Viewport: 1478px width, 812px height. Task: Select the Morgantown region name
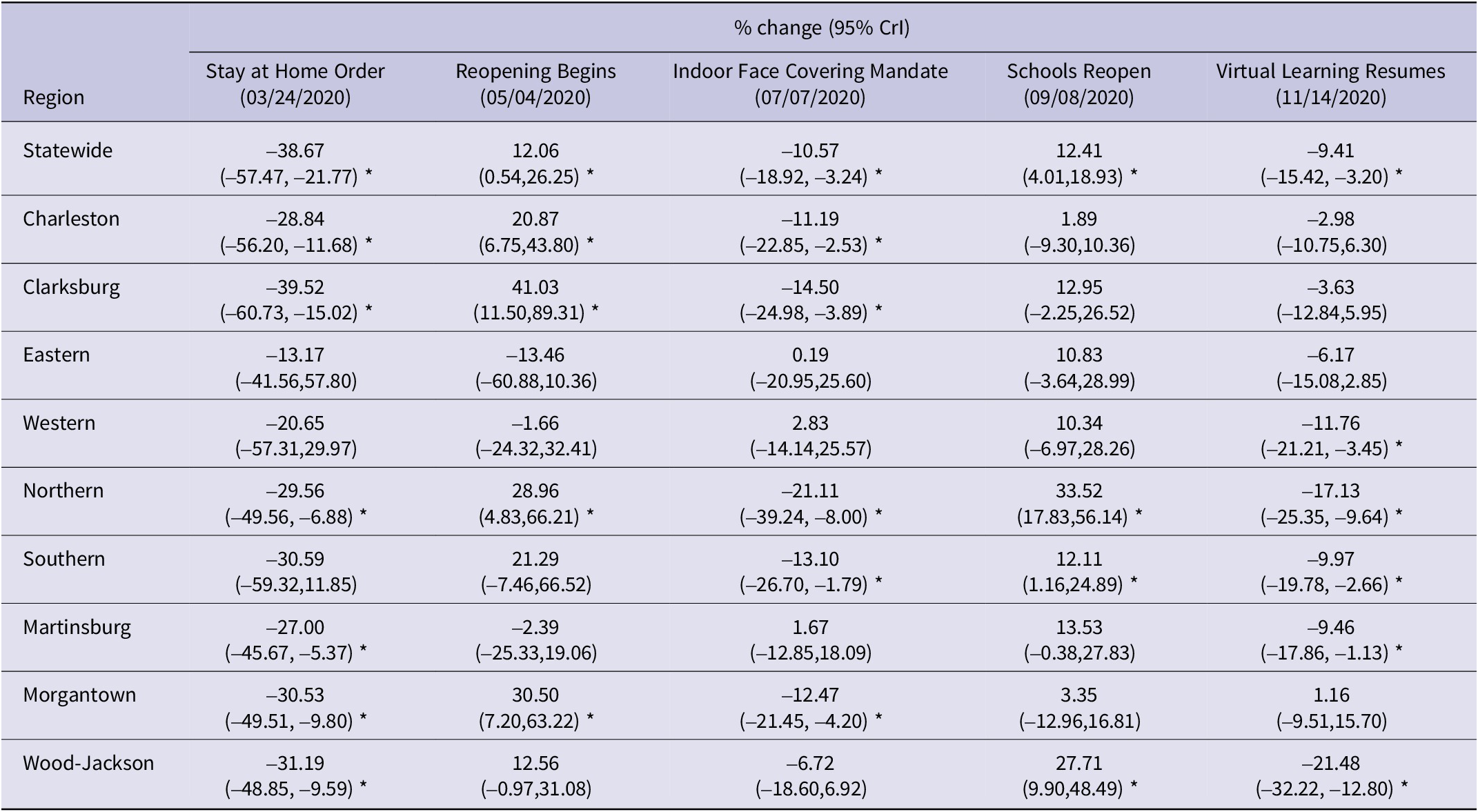pos(79,694)
